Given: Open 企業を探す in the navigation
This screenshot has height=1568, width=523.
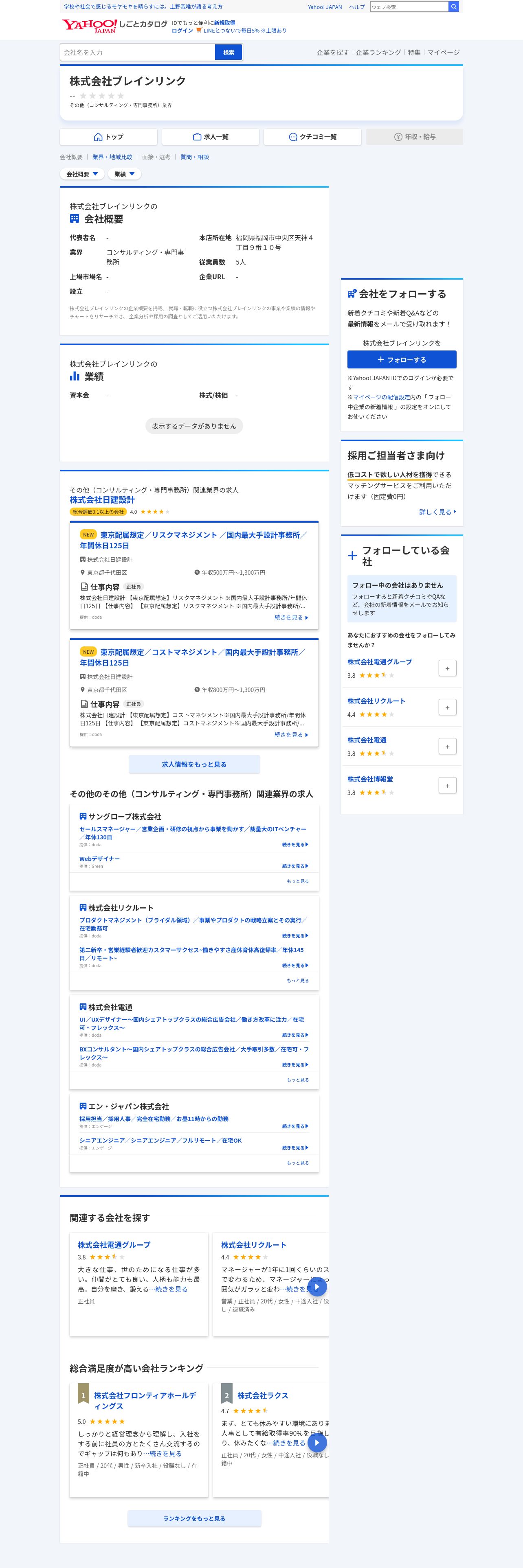Looking at the screenshot, I should point(332,53).
